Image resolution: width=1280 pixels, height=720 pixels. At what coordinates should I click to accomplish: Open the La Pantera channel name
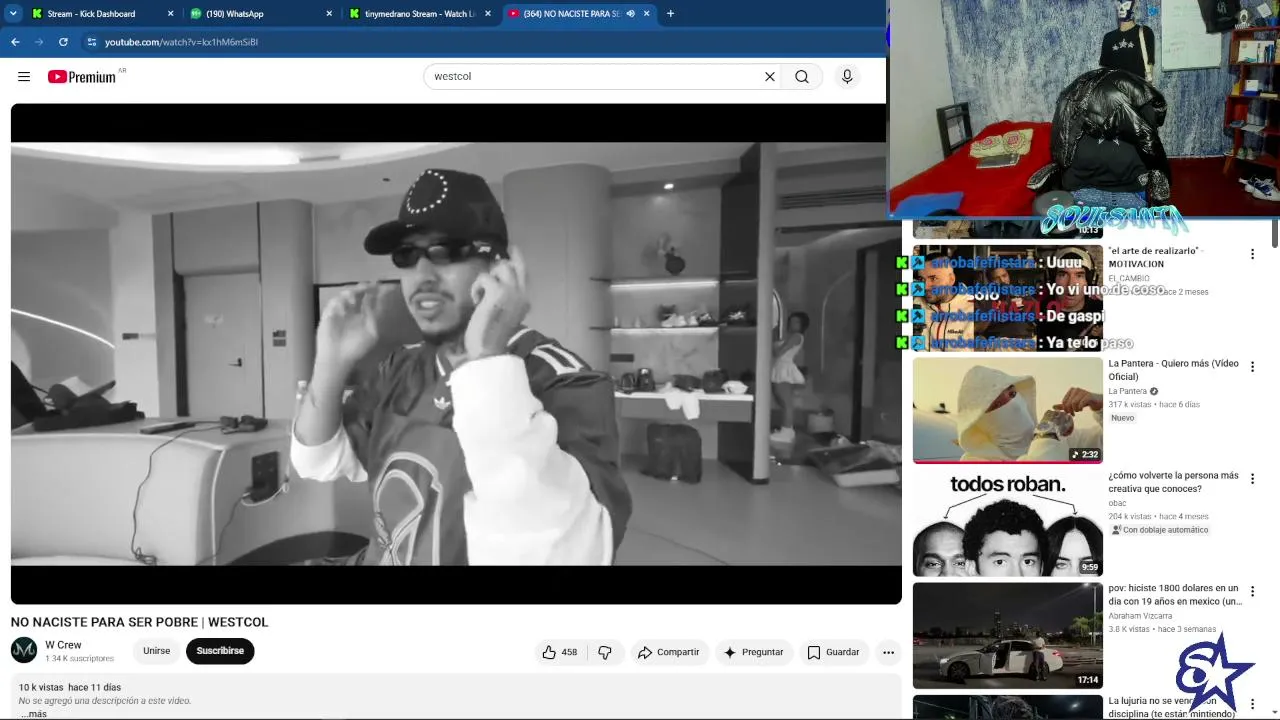point(1127,391)
